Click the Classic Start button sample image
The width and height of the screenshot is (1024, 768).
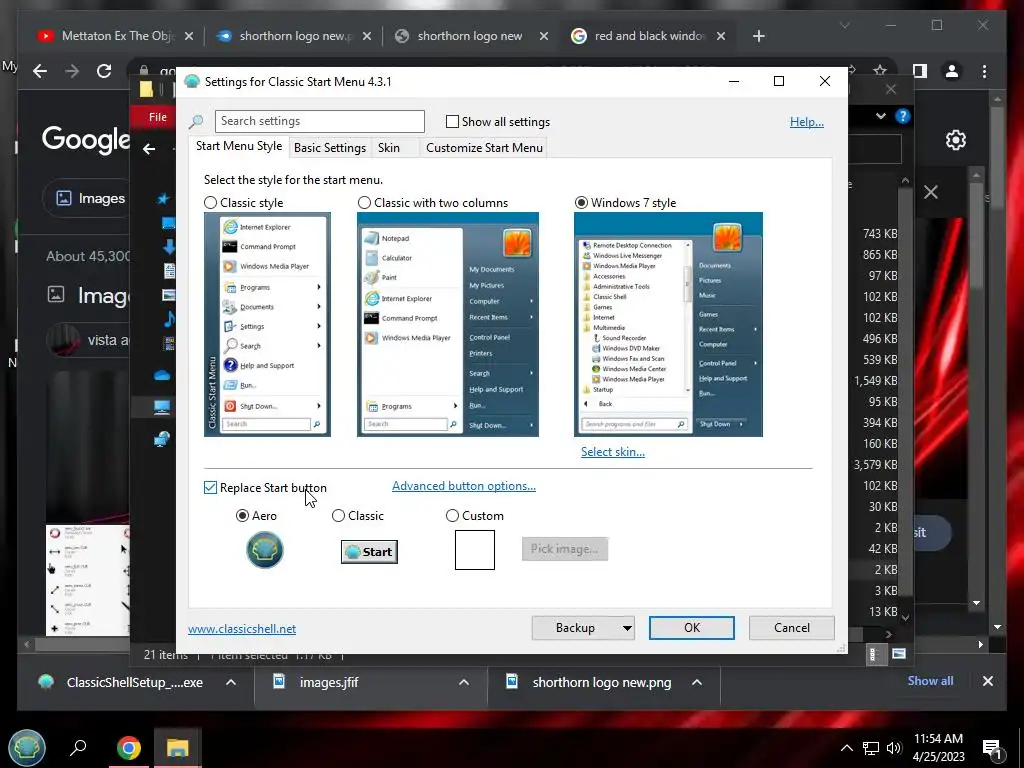click(x=369, y=552)
